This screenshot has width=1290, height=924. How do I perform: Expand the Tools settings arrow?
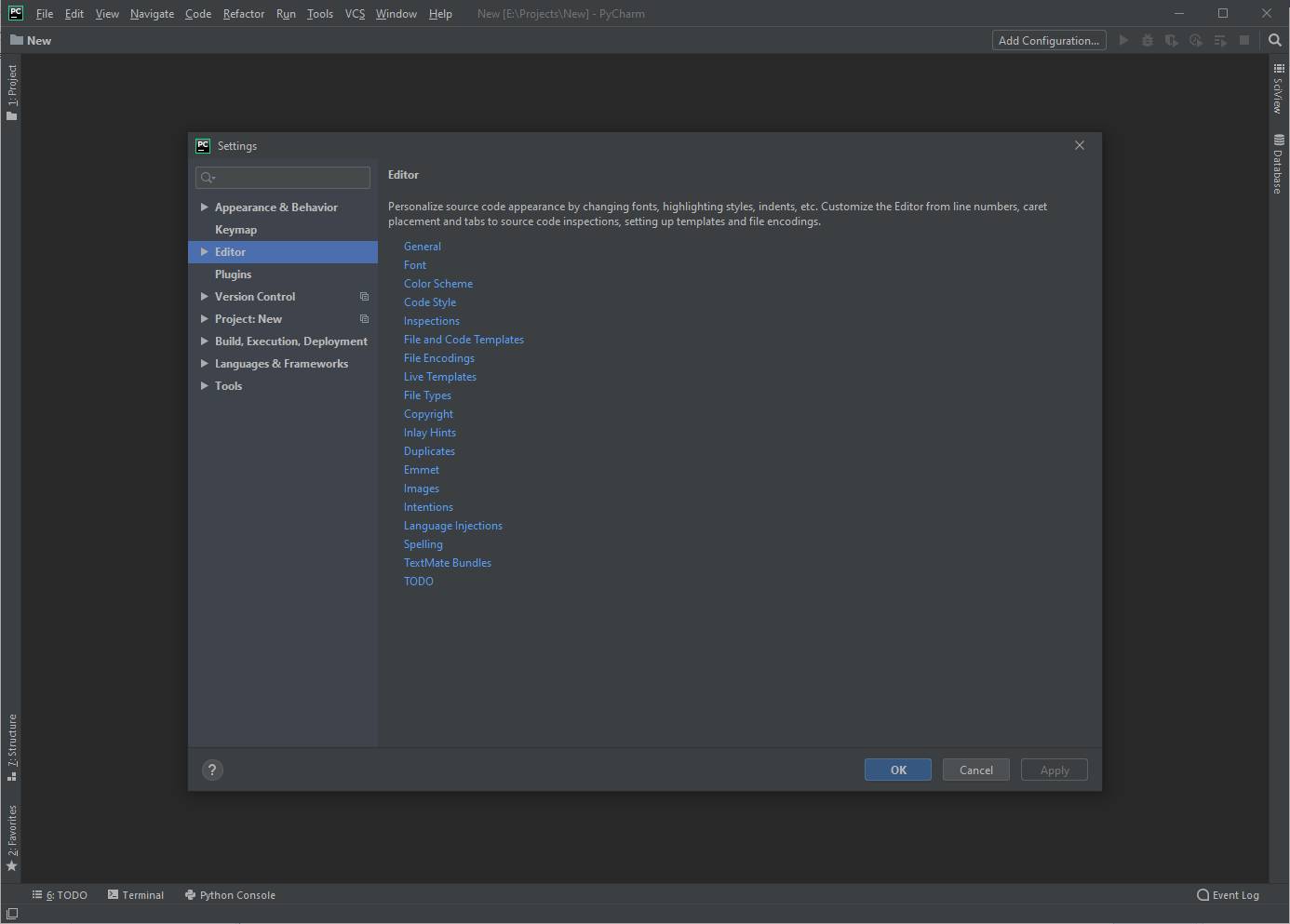click(204, 386)
